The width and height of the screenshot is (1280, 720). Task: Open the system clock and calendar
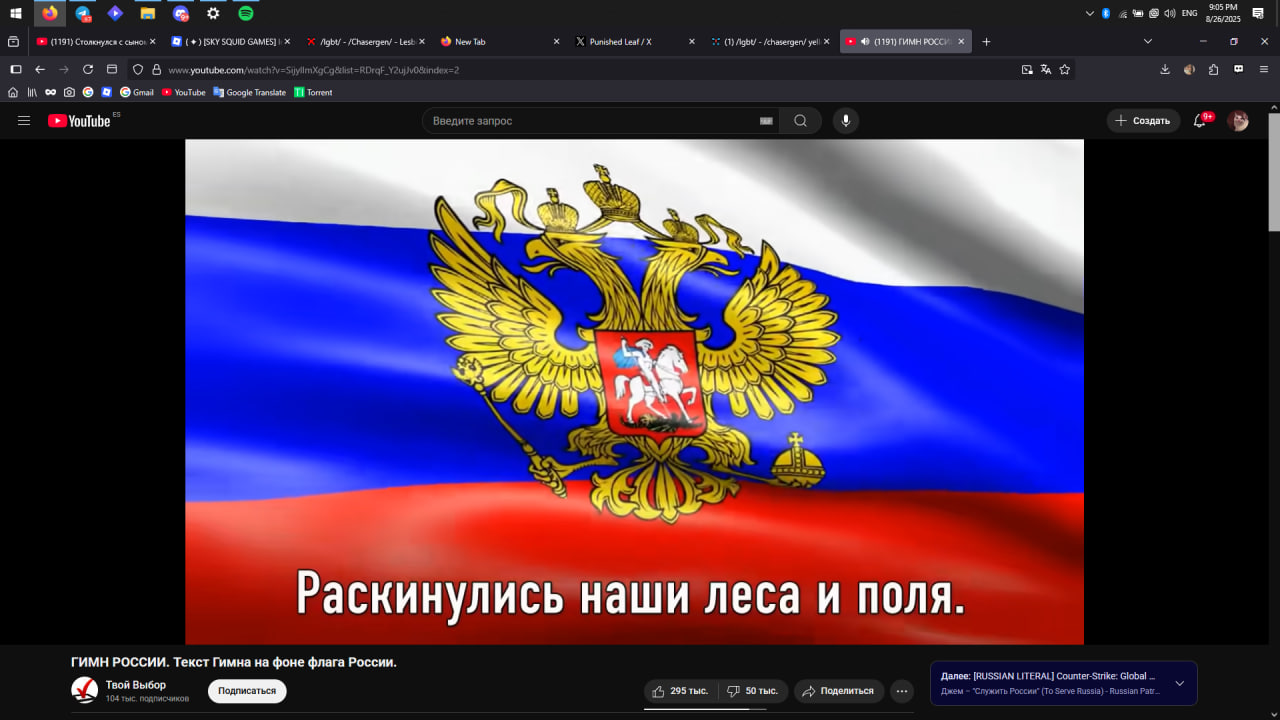point(1223,13)
